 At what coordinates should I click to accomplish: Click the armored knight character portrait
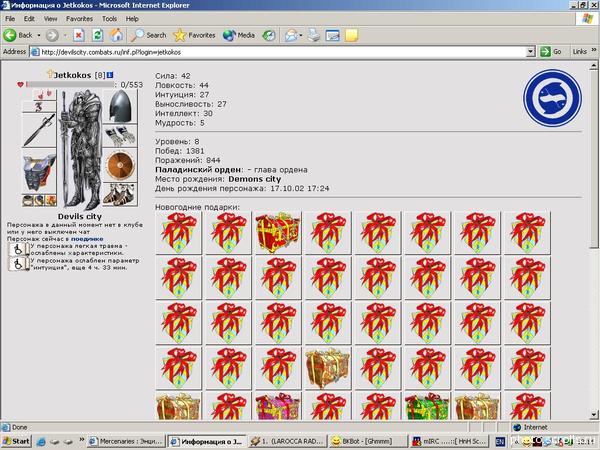[80, 148]
